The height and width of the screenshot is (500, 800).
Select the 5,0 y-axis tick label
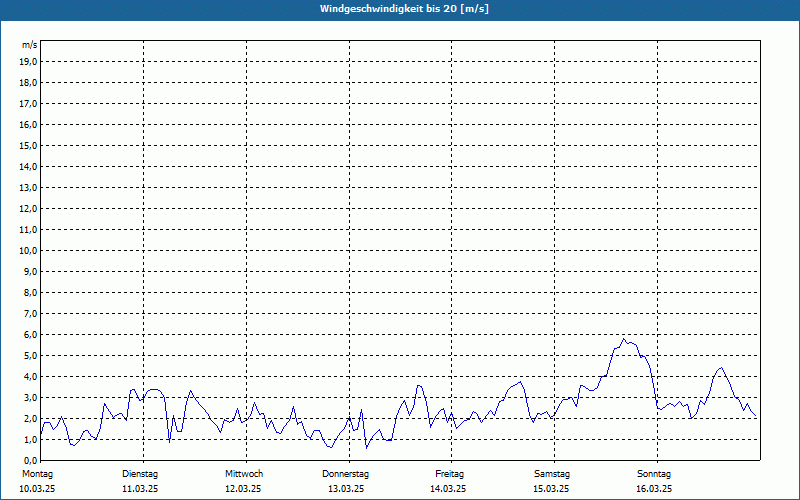29,355
